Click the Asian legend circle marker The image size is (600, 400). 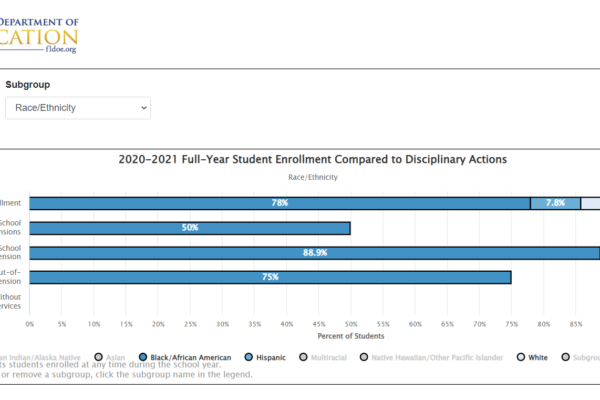click(x=98, y=357)
